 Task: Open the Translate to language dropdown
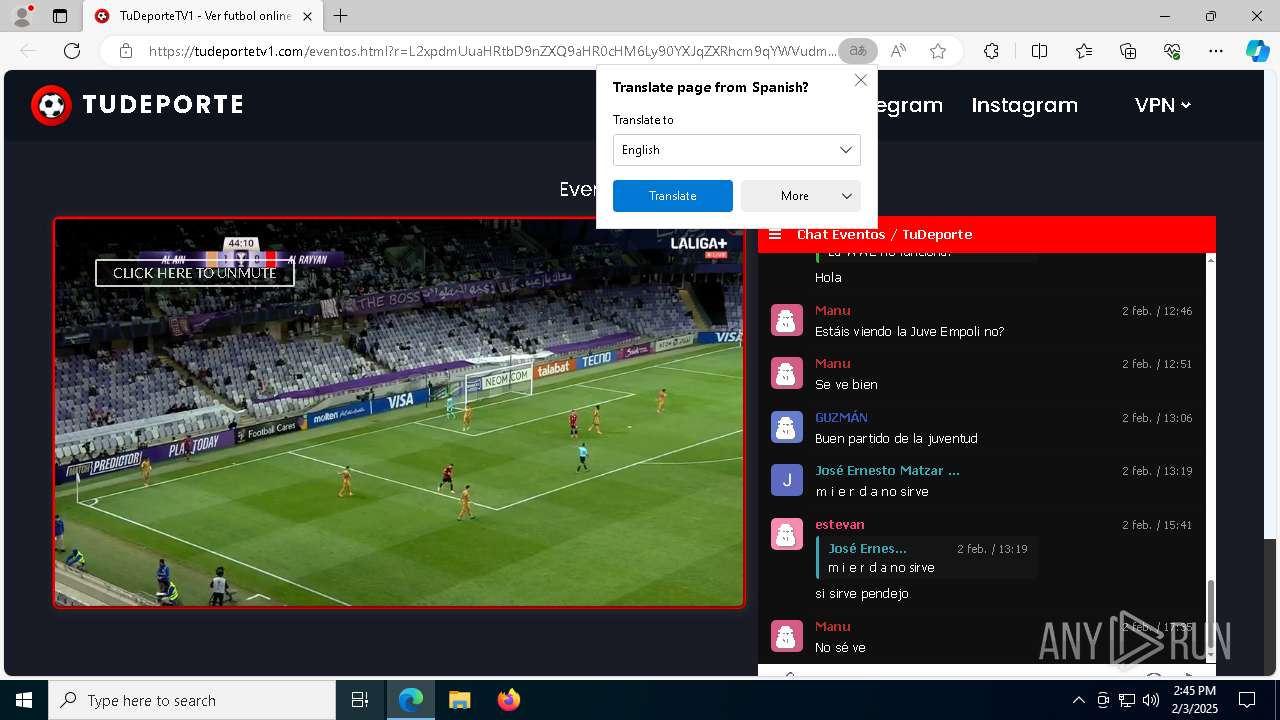[737, 150]
